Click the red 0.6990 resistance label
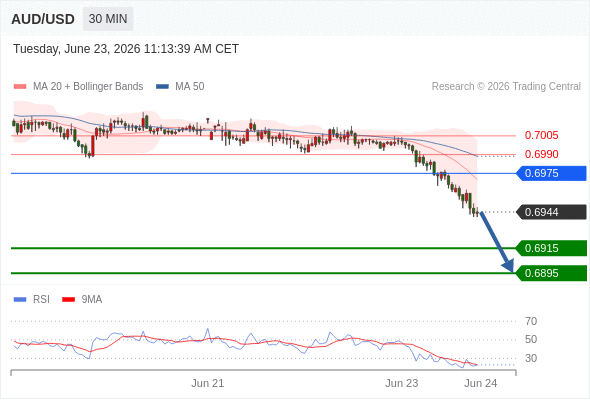590x400 pixels. coord(541,154)
